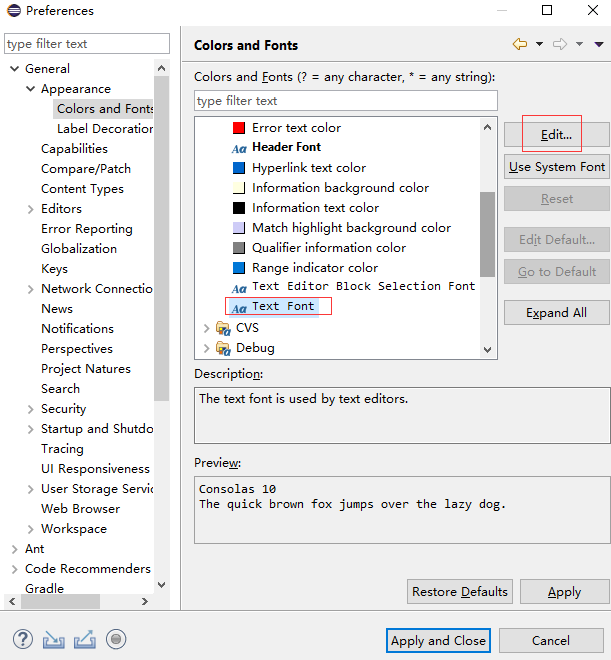Click the Import preferences icon
This screenshot has width=611, height=660.
[x=54, y=640]
